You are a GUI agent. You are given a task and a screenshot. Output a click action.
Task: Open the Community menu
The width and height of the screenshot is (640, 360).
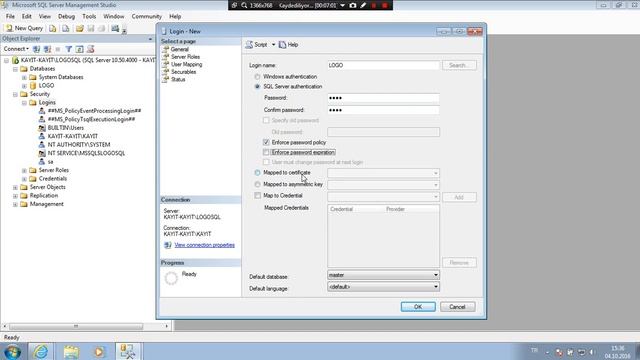147,16
